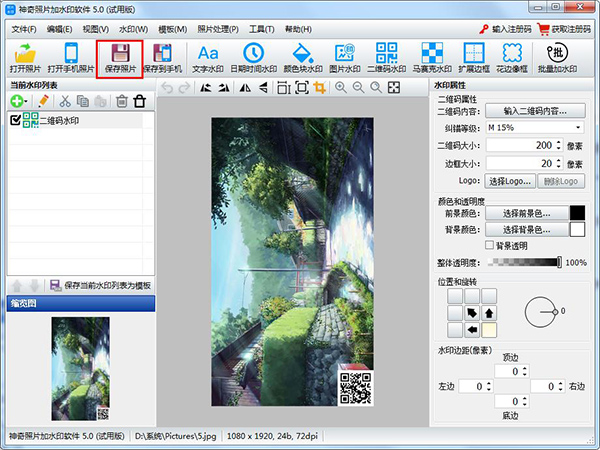Open the Mosaic watermark (马赛克水印) tool
Screen dimensions: 600x450
point(433,58)
